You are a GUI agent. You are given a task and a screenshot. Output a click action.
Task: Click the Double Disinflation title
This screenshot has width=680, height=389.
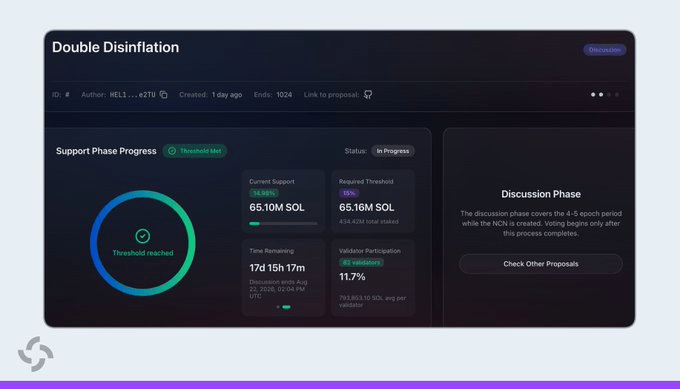click(x=115, y=47)
